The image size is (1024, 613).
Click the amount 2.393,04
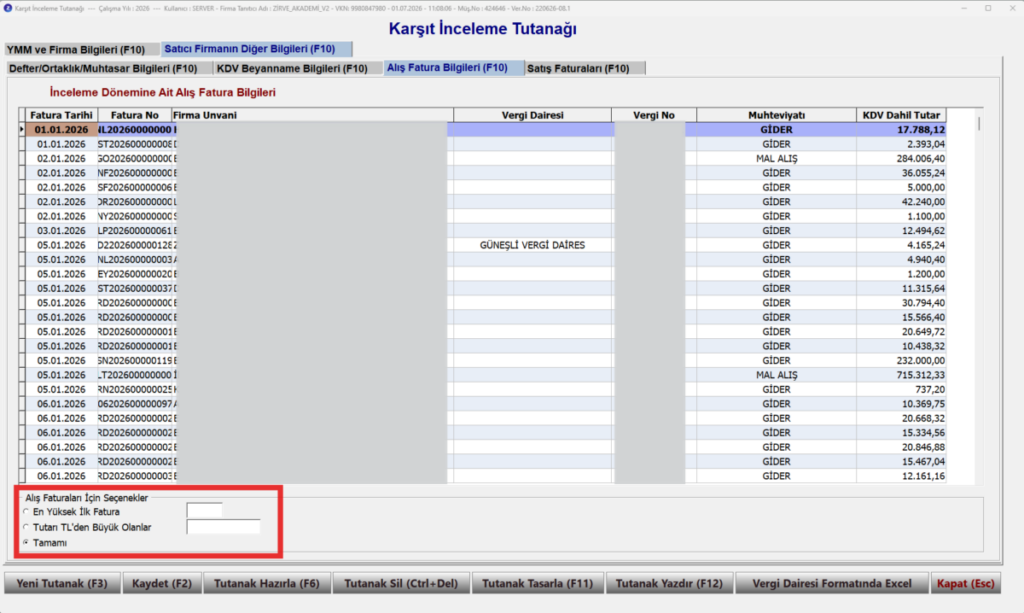pyautogui.click(x=901, y=144)
